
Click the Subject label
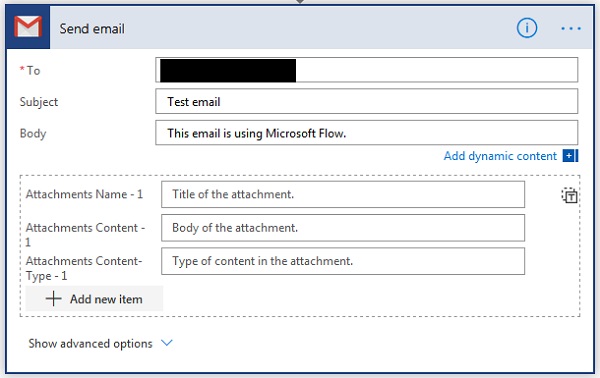[39, 102]
